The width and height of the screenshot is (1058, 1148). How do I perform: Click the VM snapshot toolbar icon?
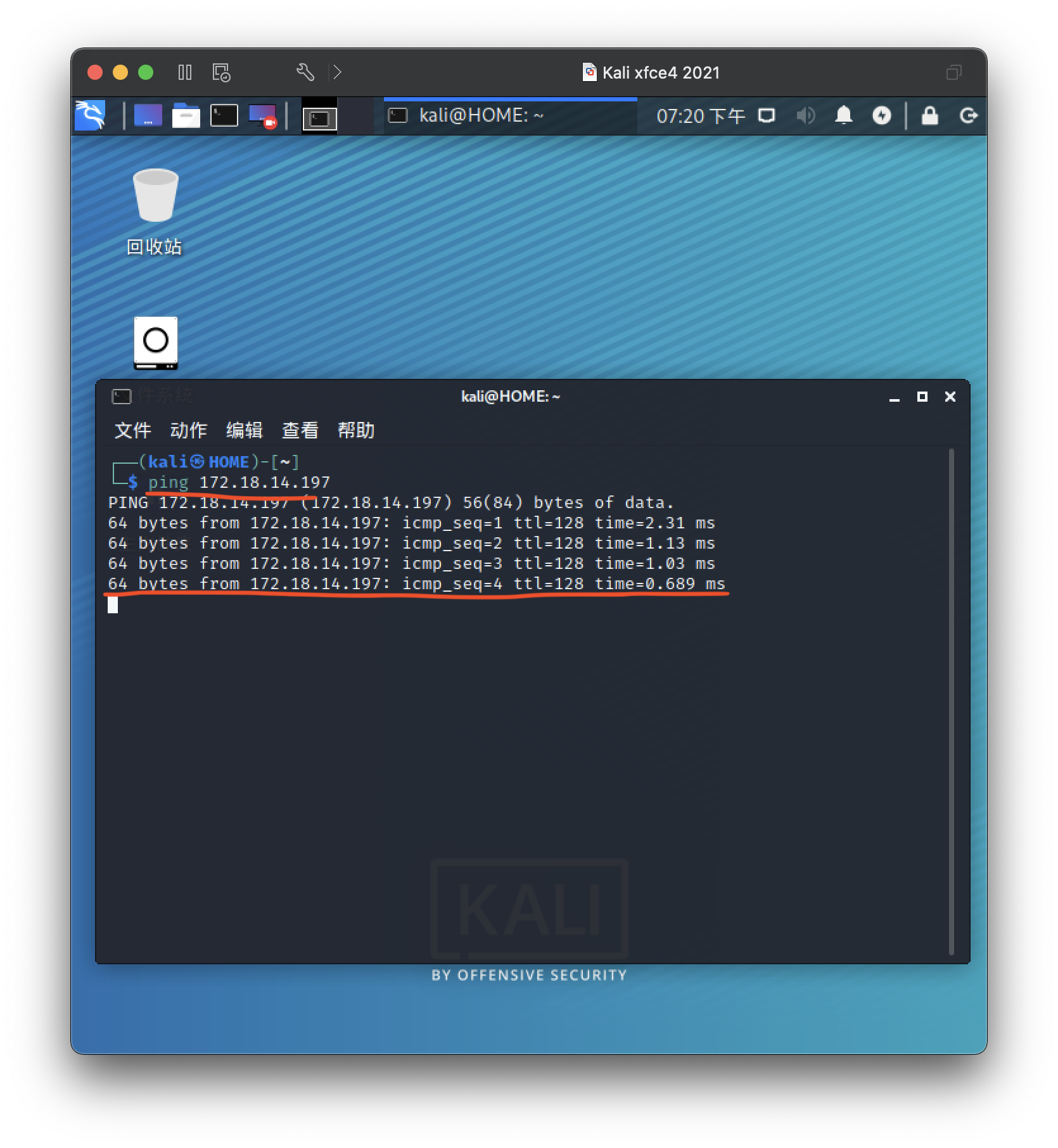coord(221,72)
